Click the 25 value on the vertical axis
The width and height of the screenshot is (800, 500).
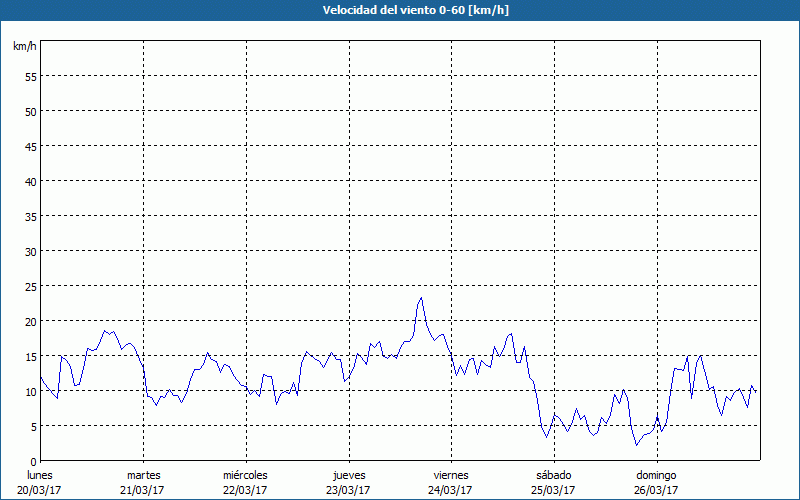[30, 286]
